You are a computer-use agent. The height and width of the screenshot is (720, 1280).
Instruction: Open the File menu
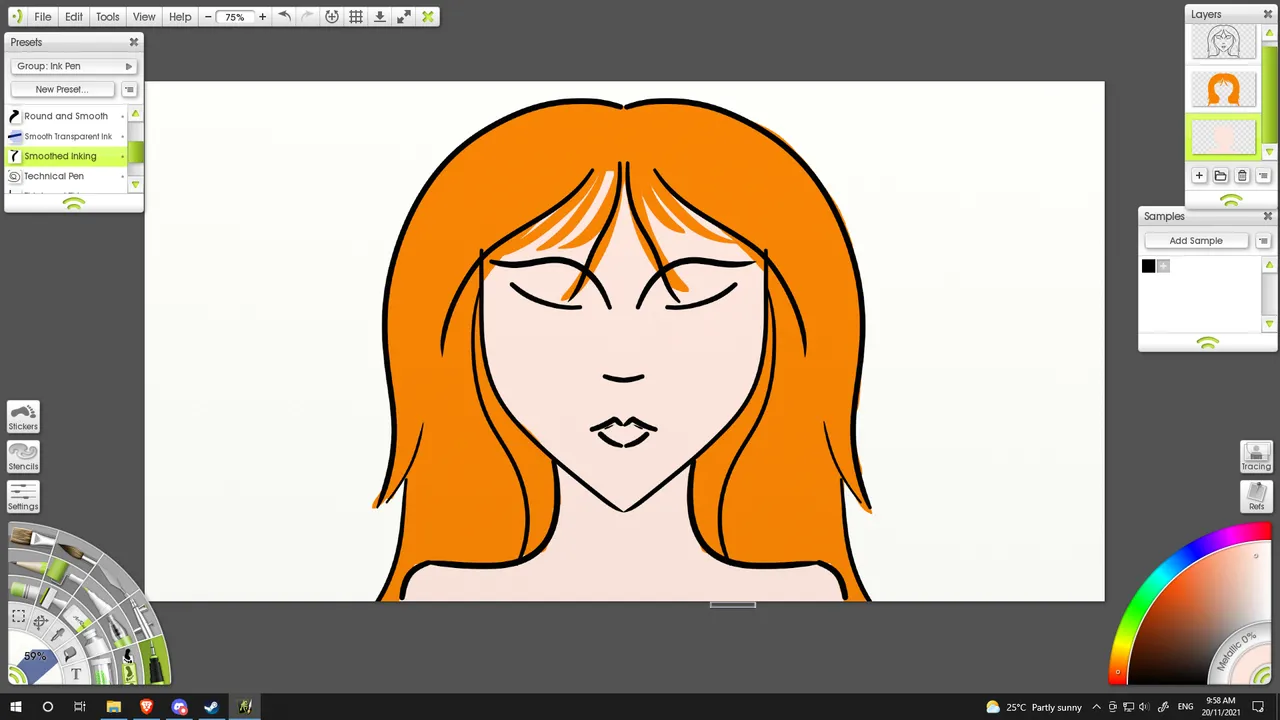pos(43,17)
